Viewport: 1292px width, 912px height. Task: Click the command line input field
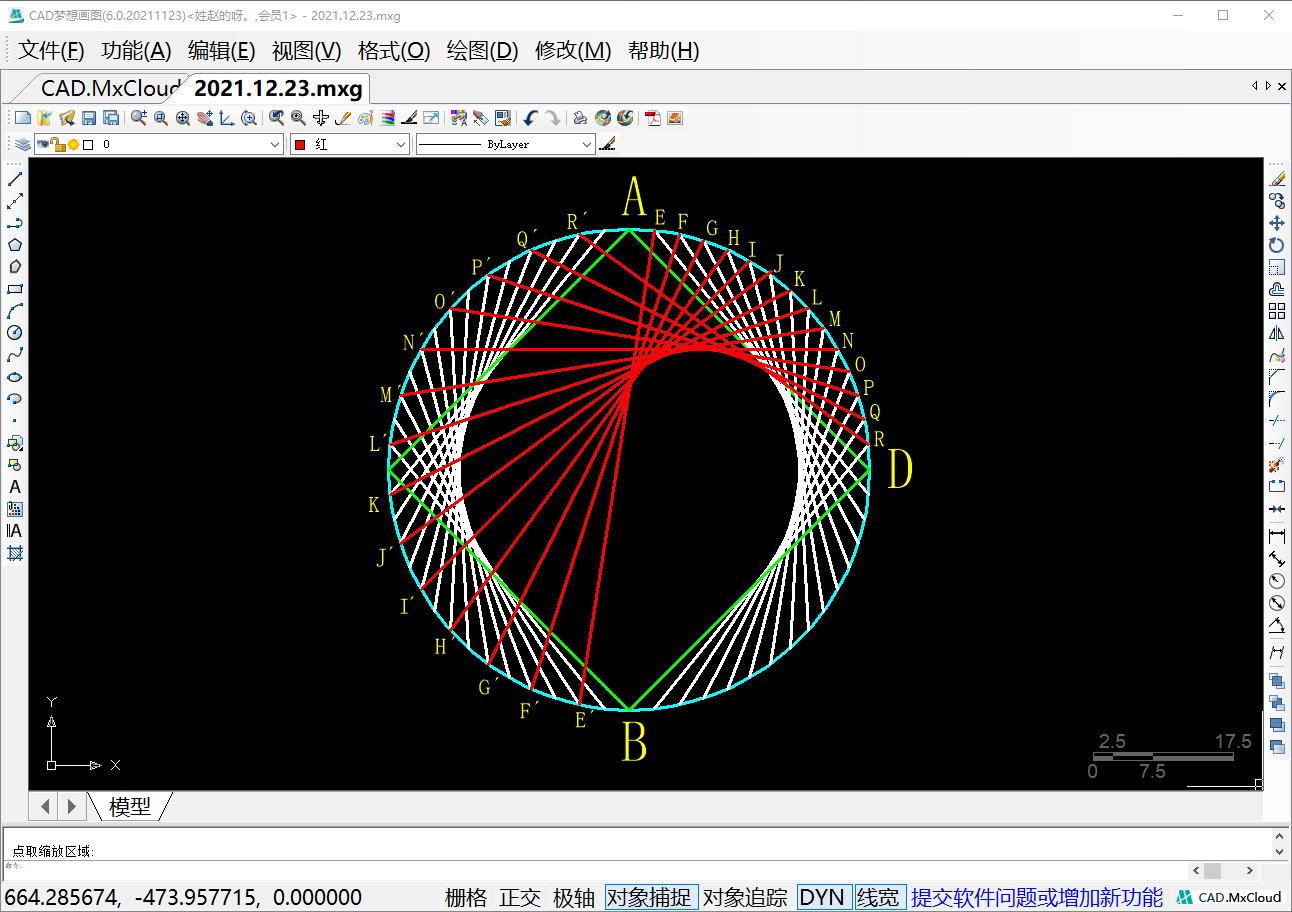pyautogui.click(x=596, y=869)
